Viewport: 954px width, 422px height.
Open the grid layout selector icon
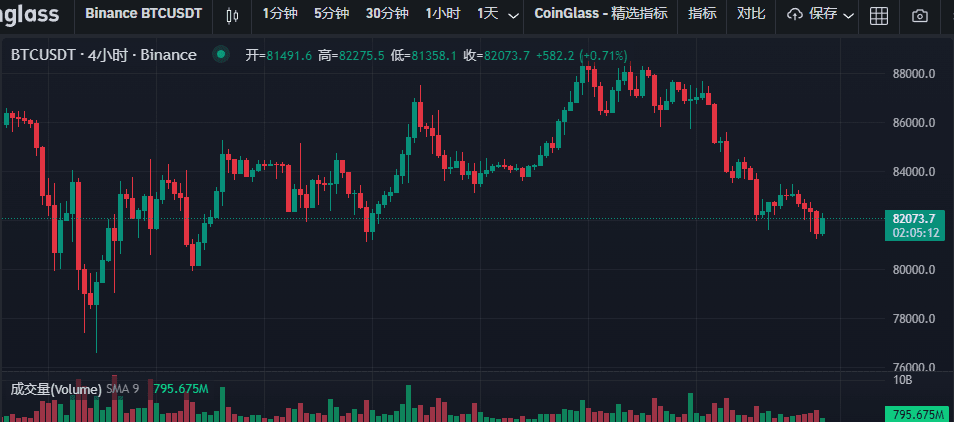point(879,15)
